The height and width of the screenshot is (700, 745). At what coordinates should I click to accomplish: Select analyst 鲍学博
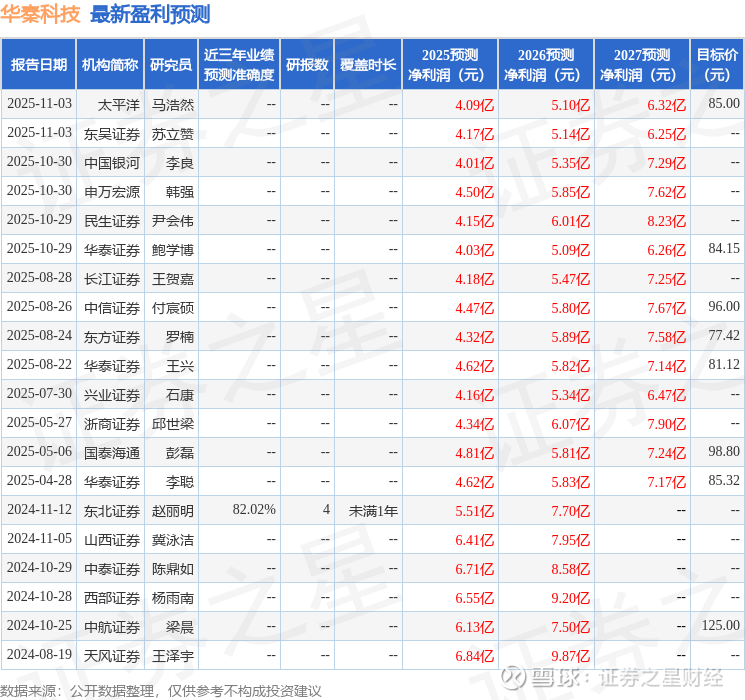click(172, 250)
